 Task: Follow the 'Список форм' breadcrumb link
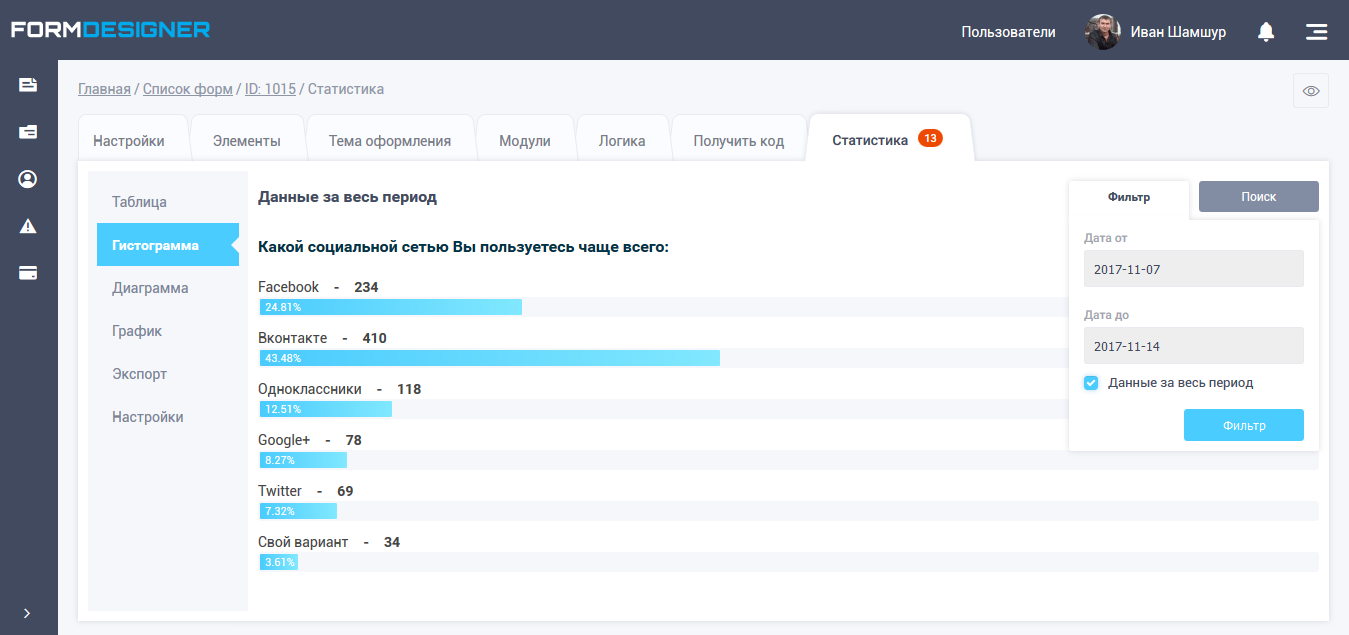(187, 89)
